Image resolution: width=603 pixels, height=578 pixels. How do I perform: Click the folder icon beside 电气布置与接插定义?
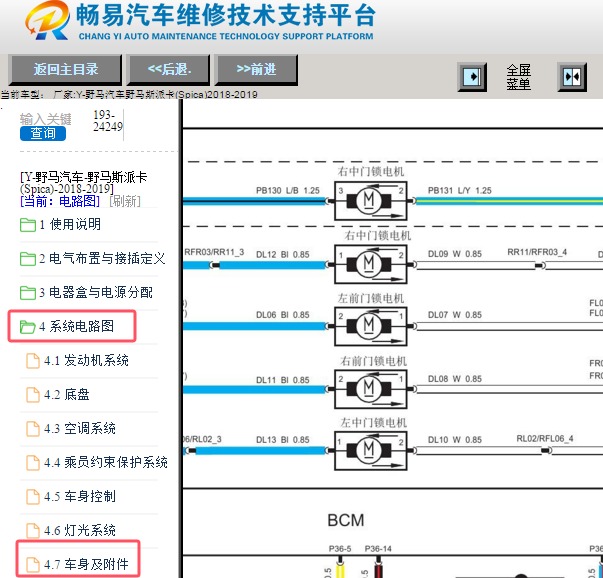(28, 259)
